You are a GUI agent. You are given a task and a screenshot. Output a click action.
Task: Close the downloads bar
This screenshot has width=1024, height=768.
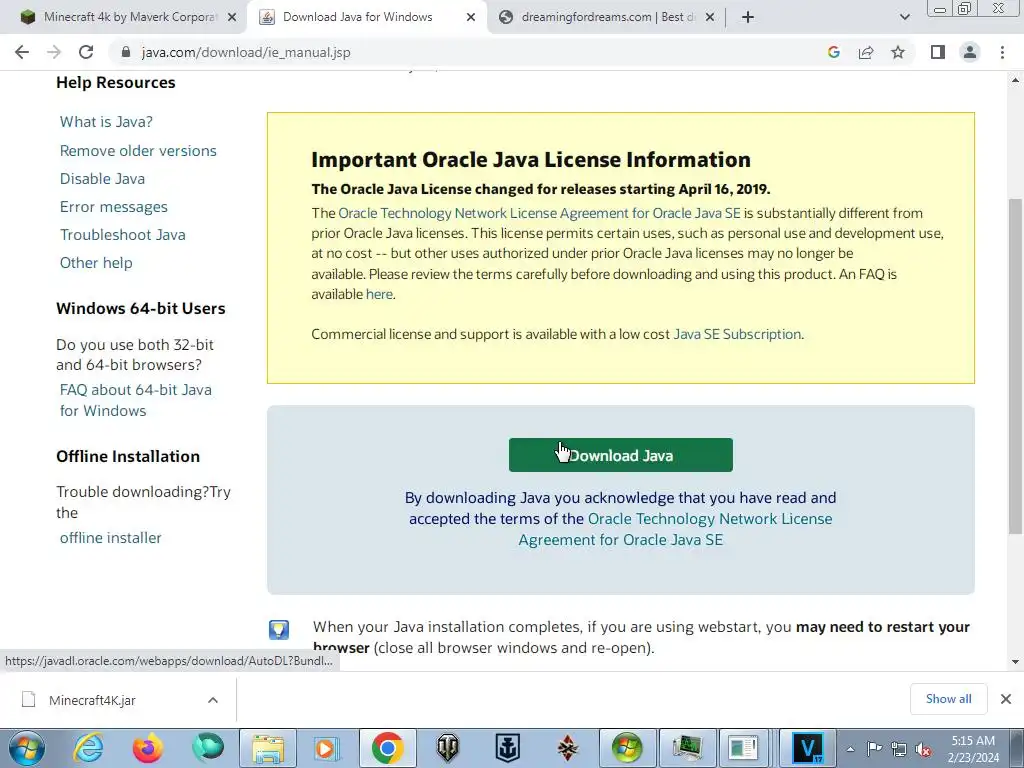(x=1006, y=699)
